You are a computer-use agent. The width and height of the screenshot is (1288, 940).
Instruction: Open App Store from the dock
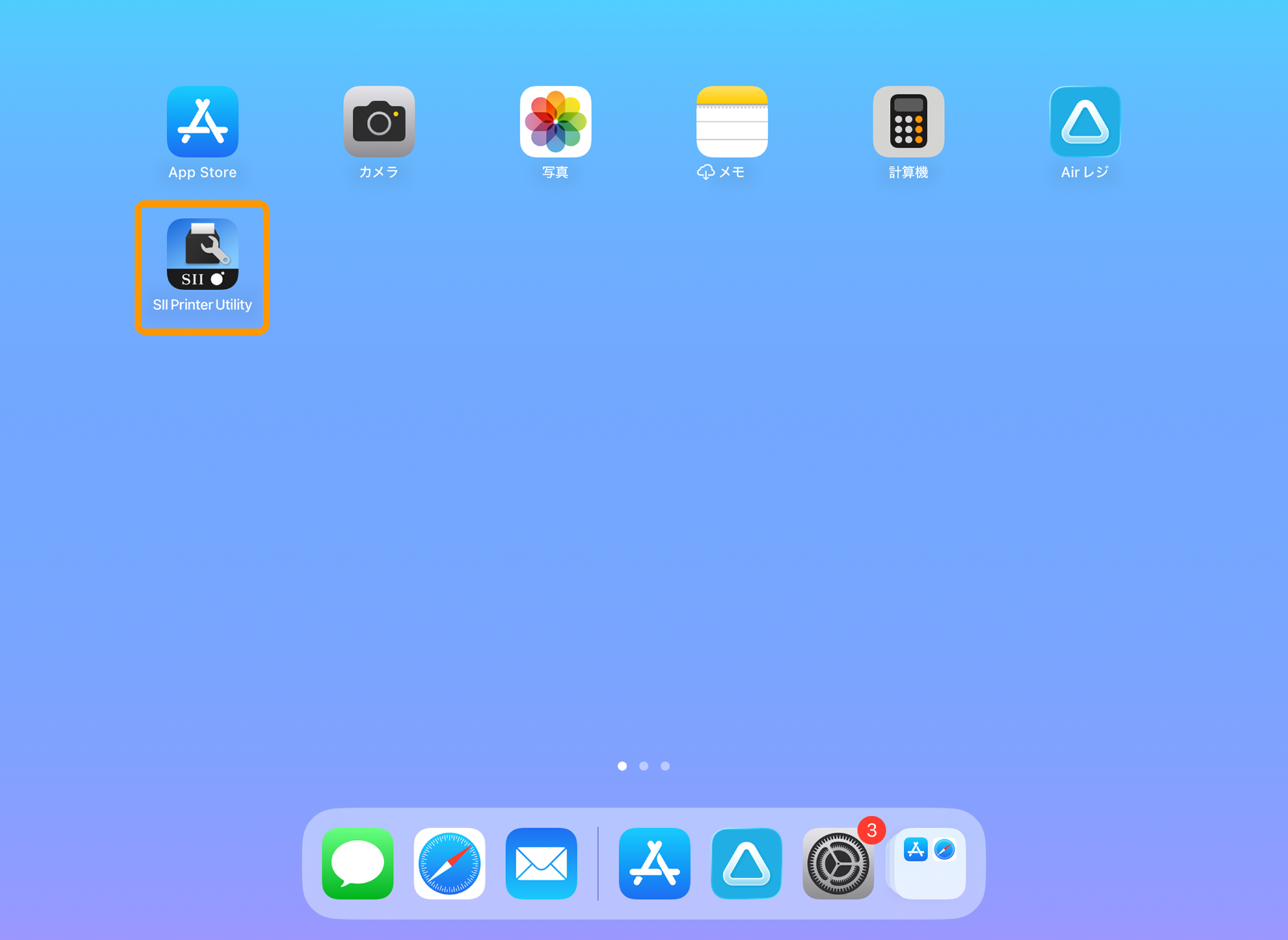pyautogui.click(x=654, y=863)
